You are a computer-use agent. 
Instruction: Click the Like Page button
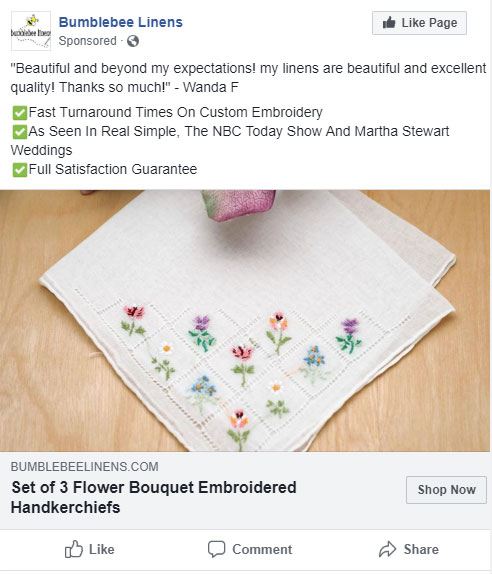(419, 23)
